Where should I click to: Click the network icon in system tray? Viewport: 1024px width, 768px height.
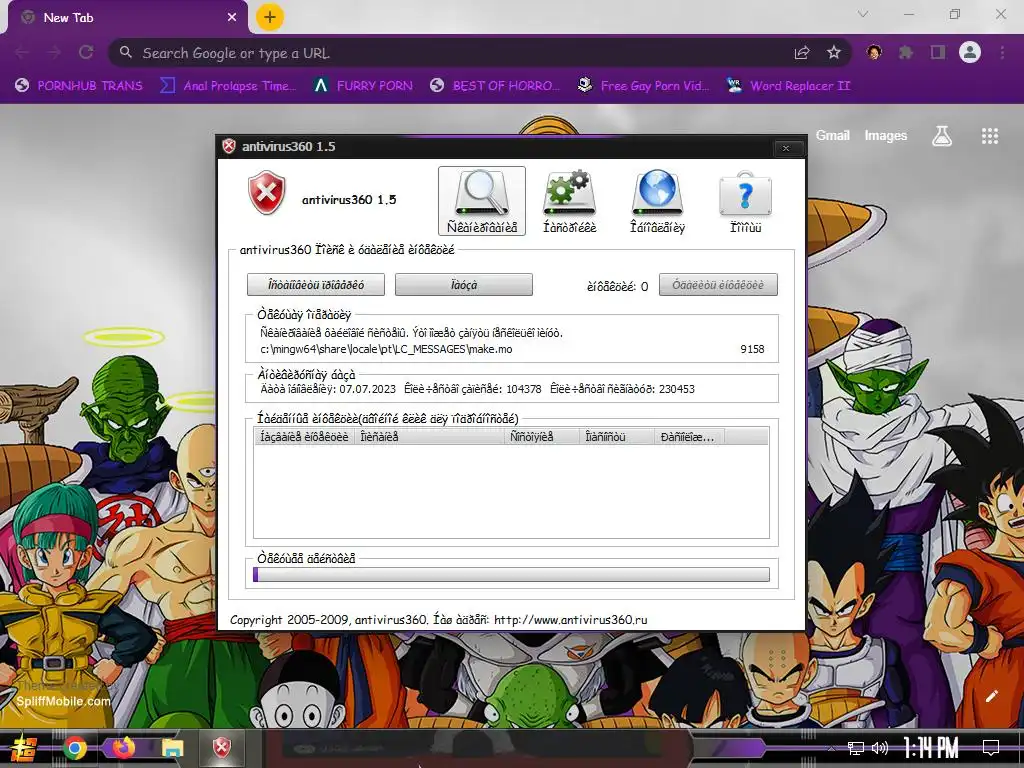[856, 748]
